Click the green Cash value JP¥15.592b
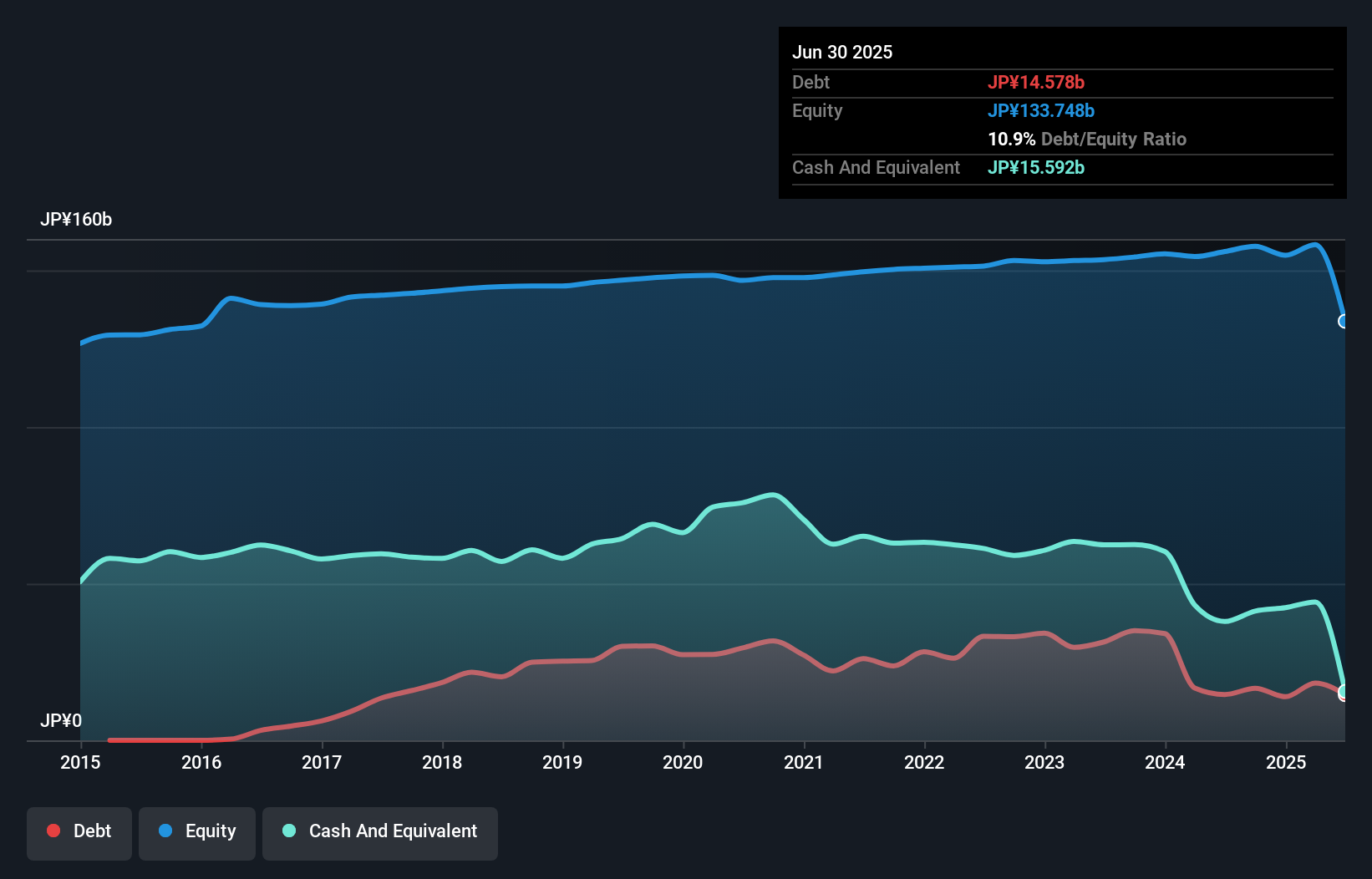 [x=1036, y=167]
